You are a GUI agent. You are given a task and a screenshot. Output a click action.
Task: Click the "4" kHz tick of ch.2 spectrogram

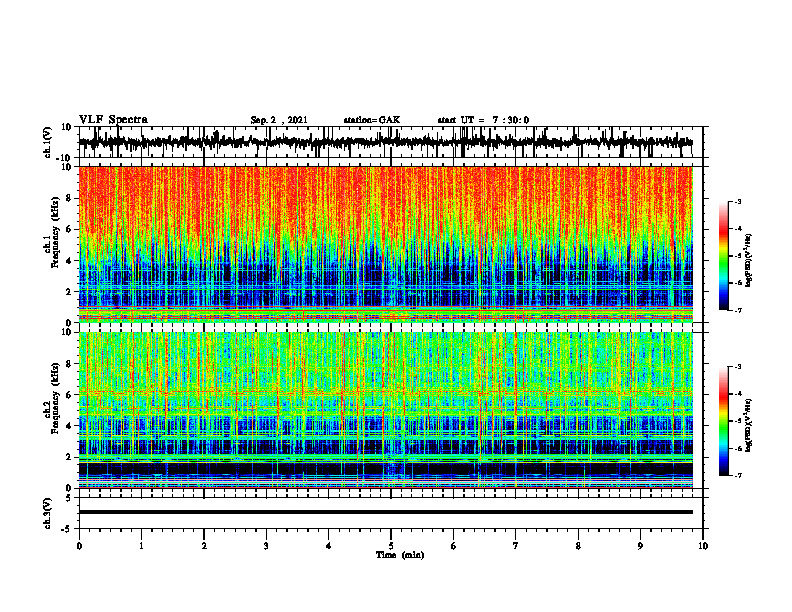pos(70,426)
